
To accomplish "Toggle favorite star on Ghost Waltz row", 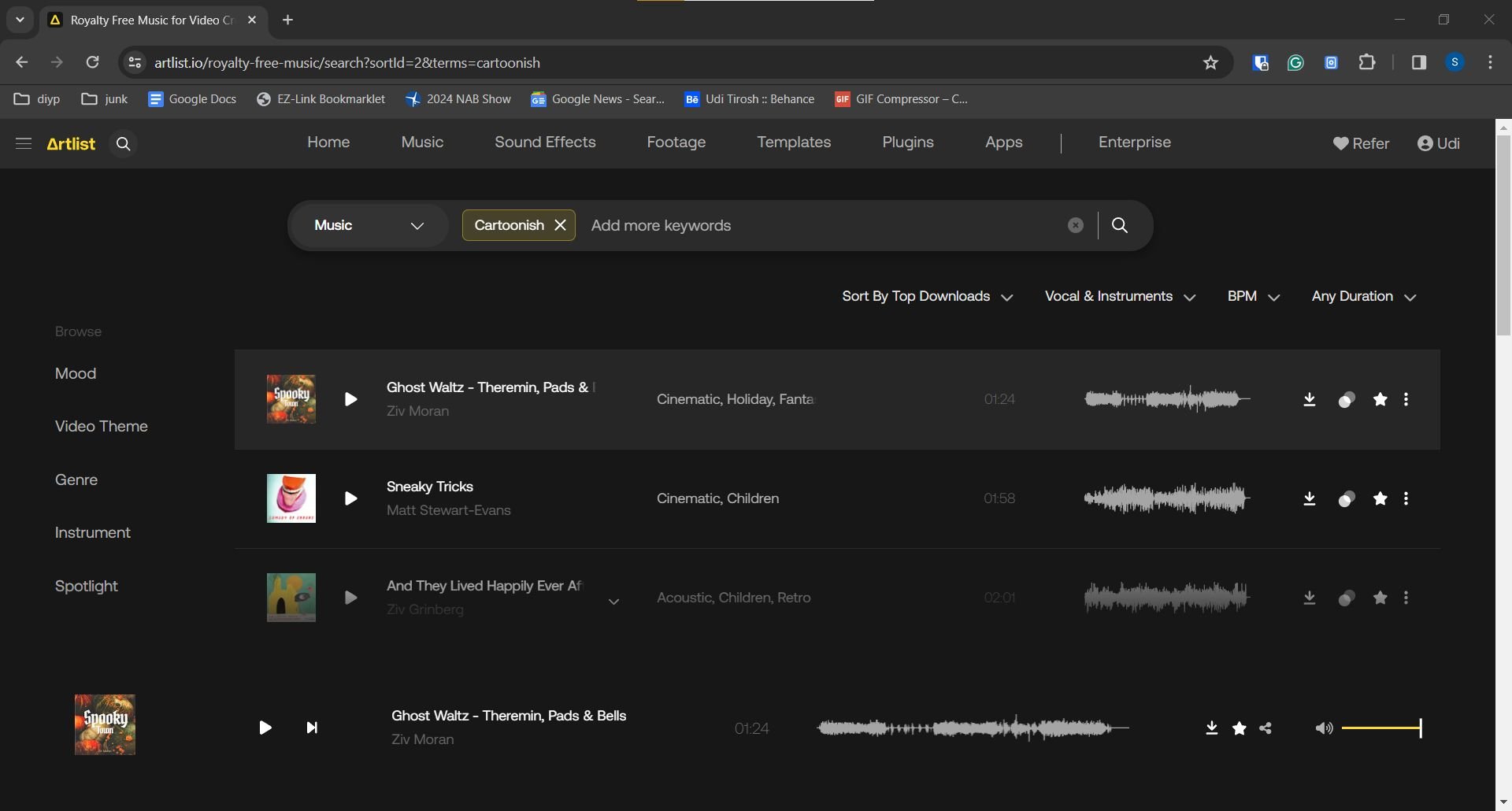I will coord(1380,400).
